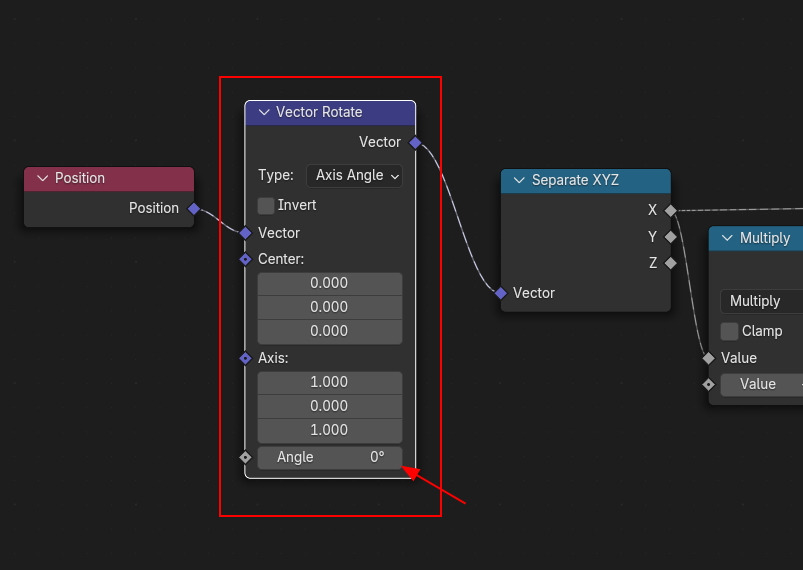803x570 pixels.
Task: Click the Center Z value field
Action: coord(330,331)
